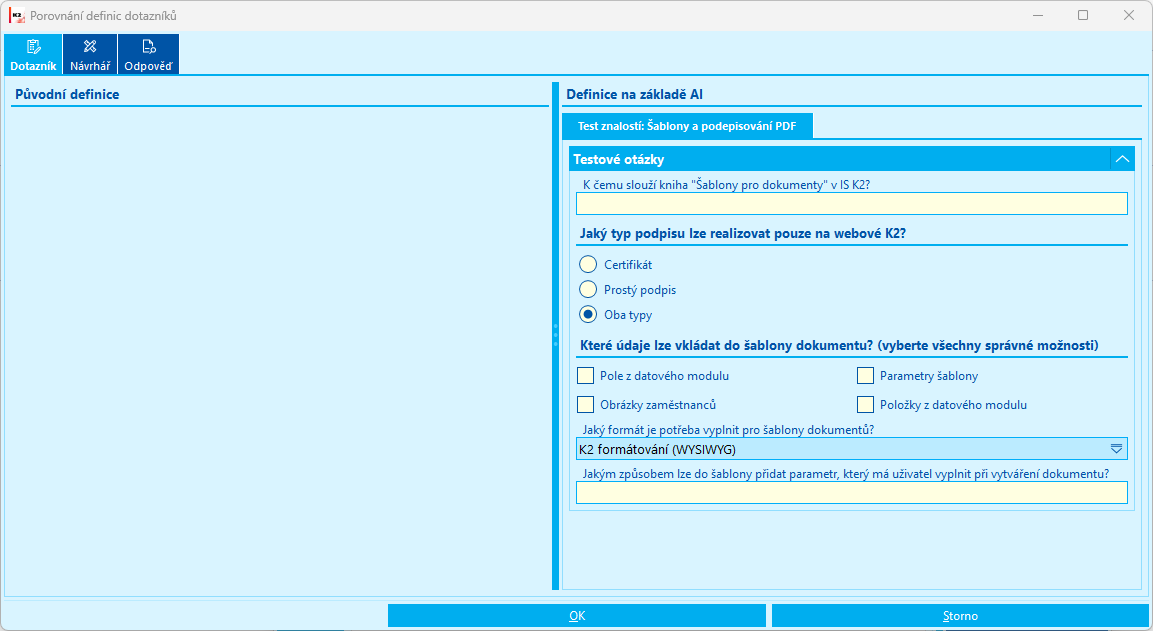This screenshot has width=1153, height=631.
Task: Click the Definice na základě AI heading
Action: point(635,94)
